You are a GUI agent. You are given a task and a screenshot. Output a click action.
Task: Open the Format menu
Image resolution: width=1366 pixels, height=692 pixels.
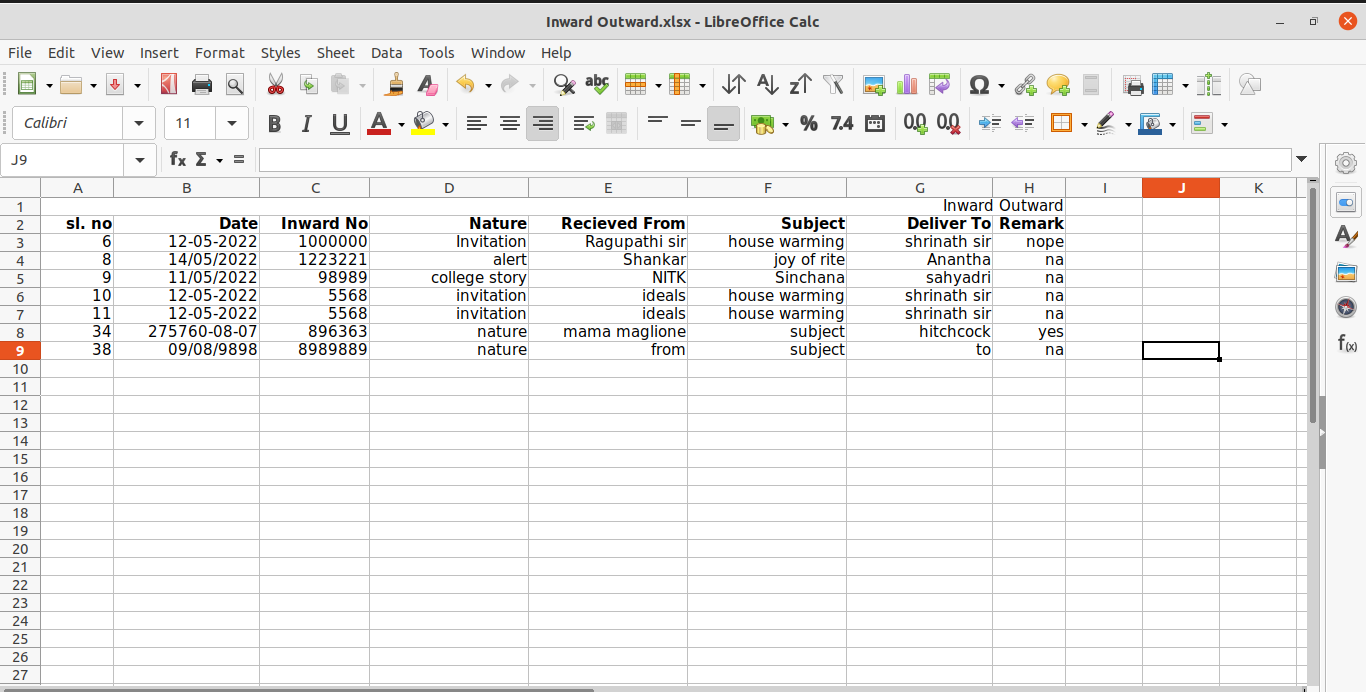tap(219, 53)
